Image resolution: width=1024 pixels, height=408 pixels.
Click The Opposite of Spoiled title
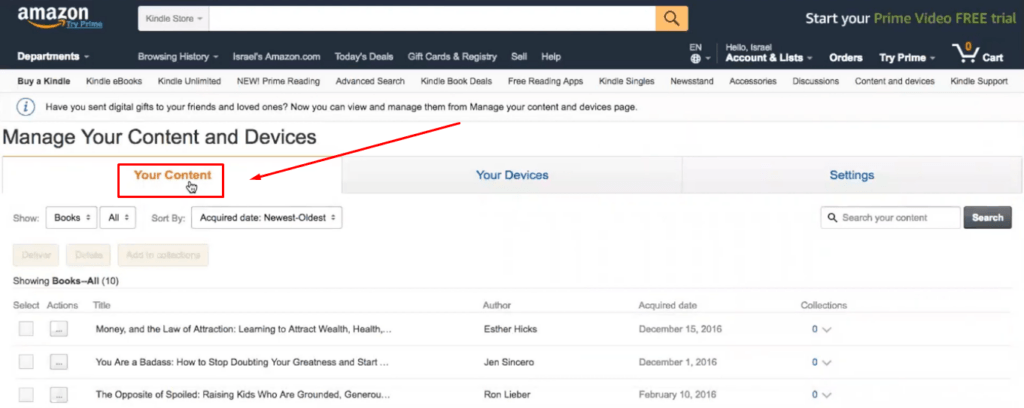pos(243,395)
